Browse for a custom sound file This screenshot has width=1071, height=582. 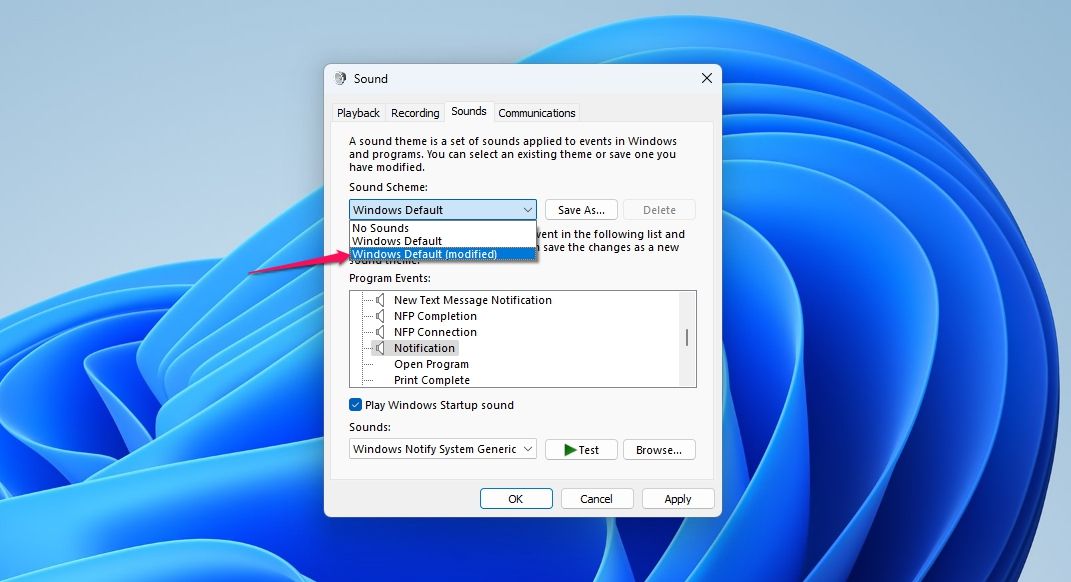coord(659,449)
